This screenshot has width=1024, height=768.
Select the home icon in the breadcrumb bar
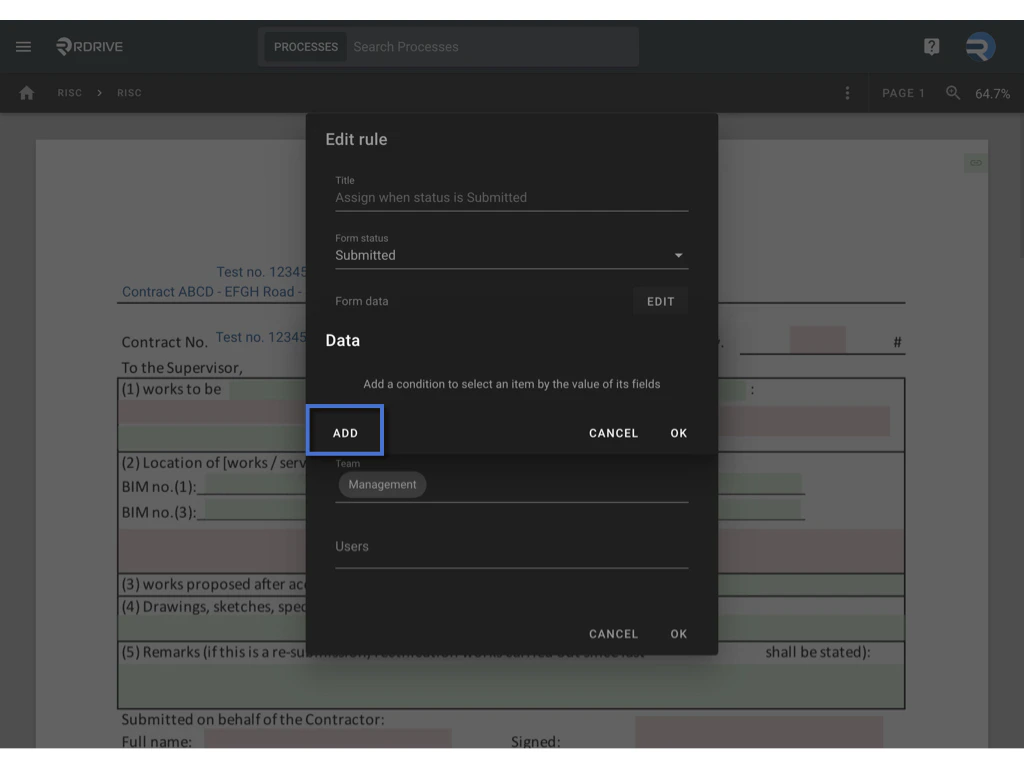[x=26, y=92]
